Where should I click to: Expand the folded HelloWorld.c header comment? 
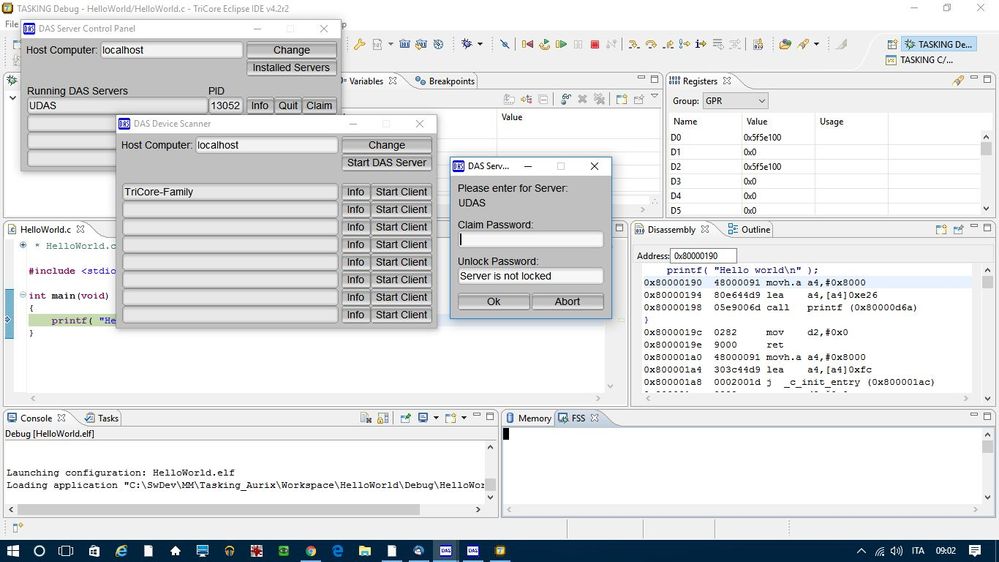23,245
